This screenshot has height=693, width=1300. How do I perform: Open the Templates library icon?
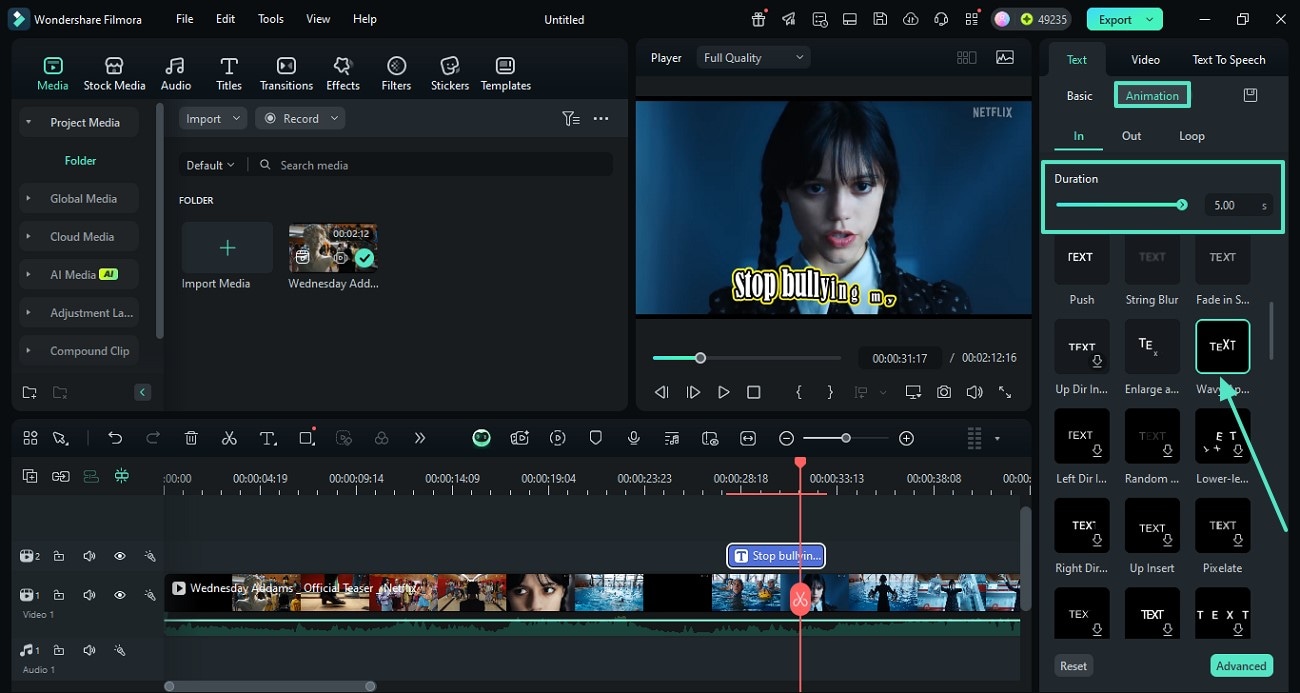point(506,73)
